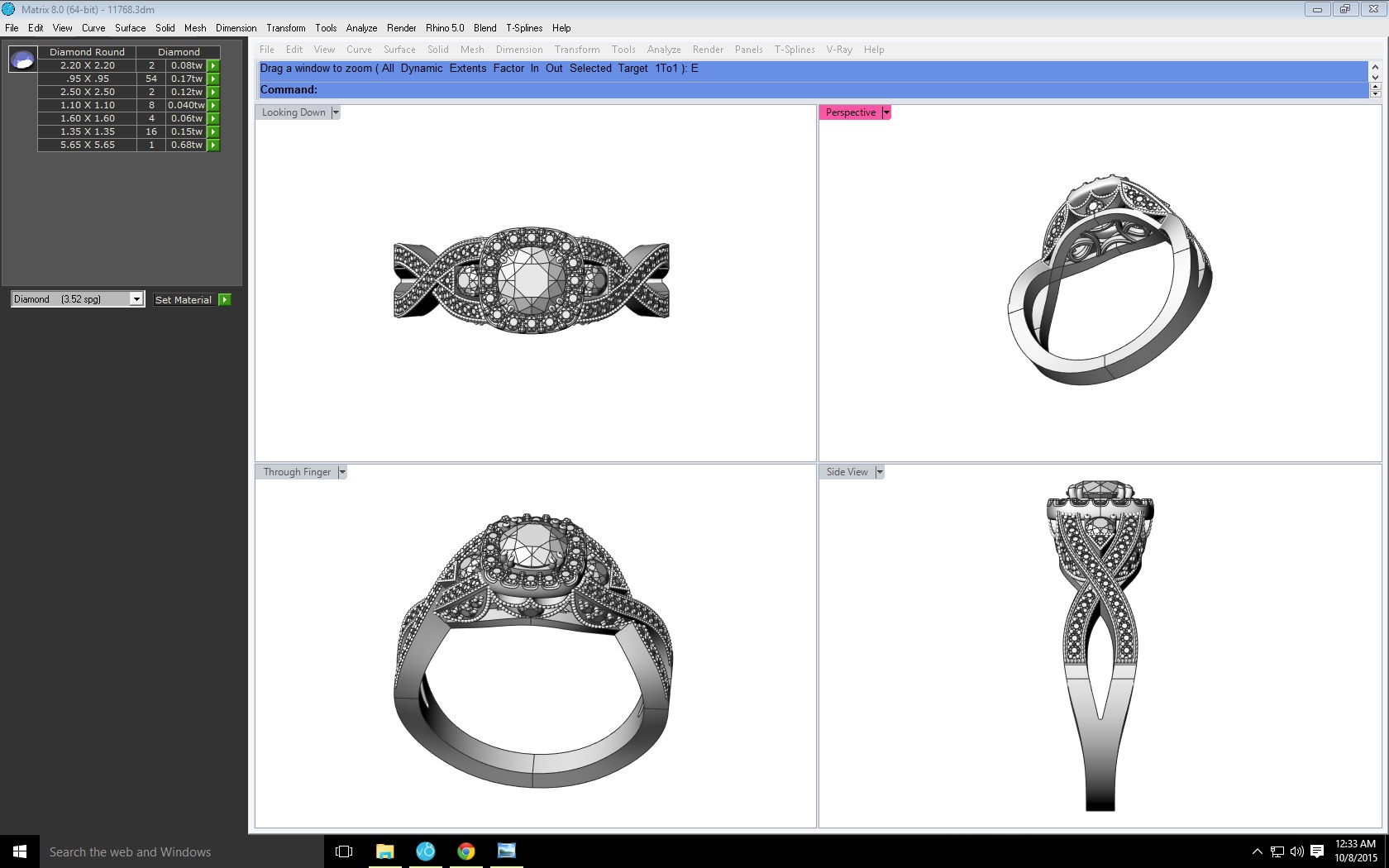Click green arrow beside 0.17tw row
Image resolution: width=1389 pixels, height=868 pixels.
213,79
